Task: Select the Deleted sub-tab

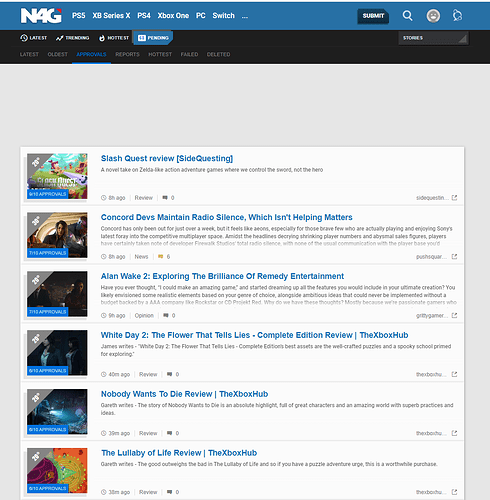Action: pos(218,54)
